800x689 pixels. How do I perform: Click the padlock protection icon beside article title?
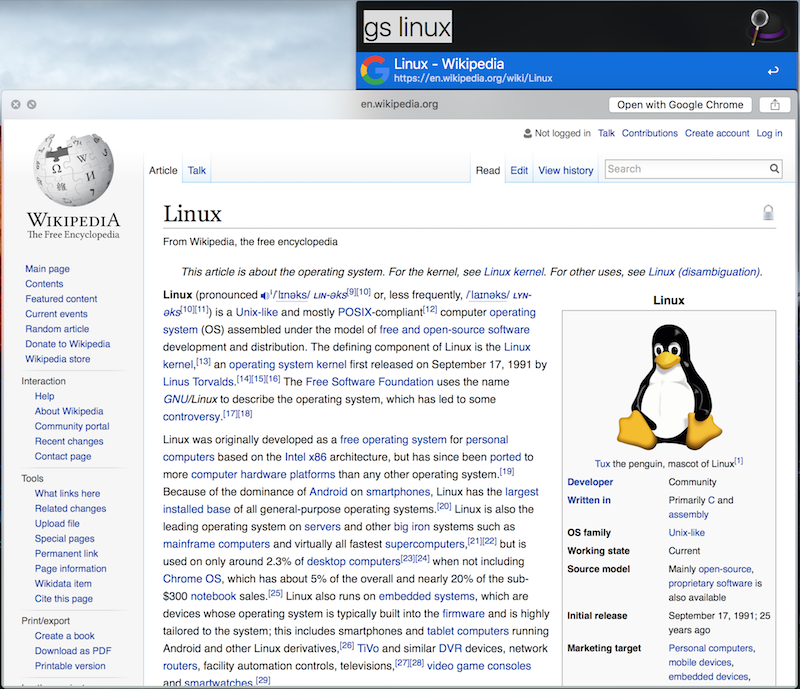coord(768,212)
